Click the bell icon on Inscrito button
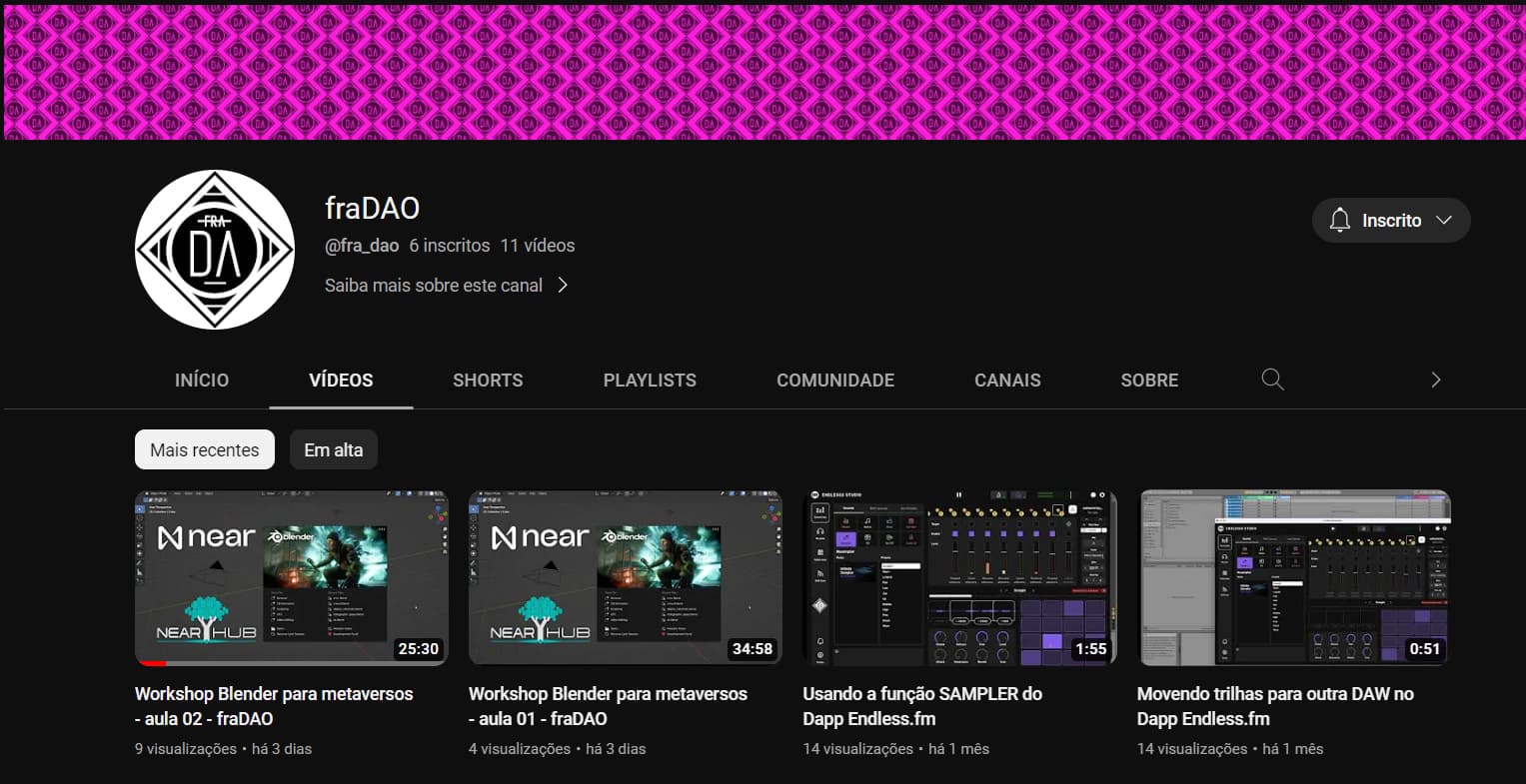1526x784 pixels. (x=1340, y=221)
